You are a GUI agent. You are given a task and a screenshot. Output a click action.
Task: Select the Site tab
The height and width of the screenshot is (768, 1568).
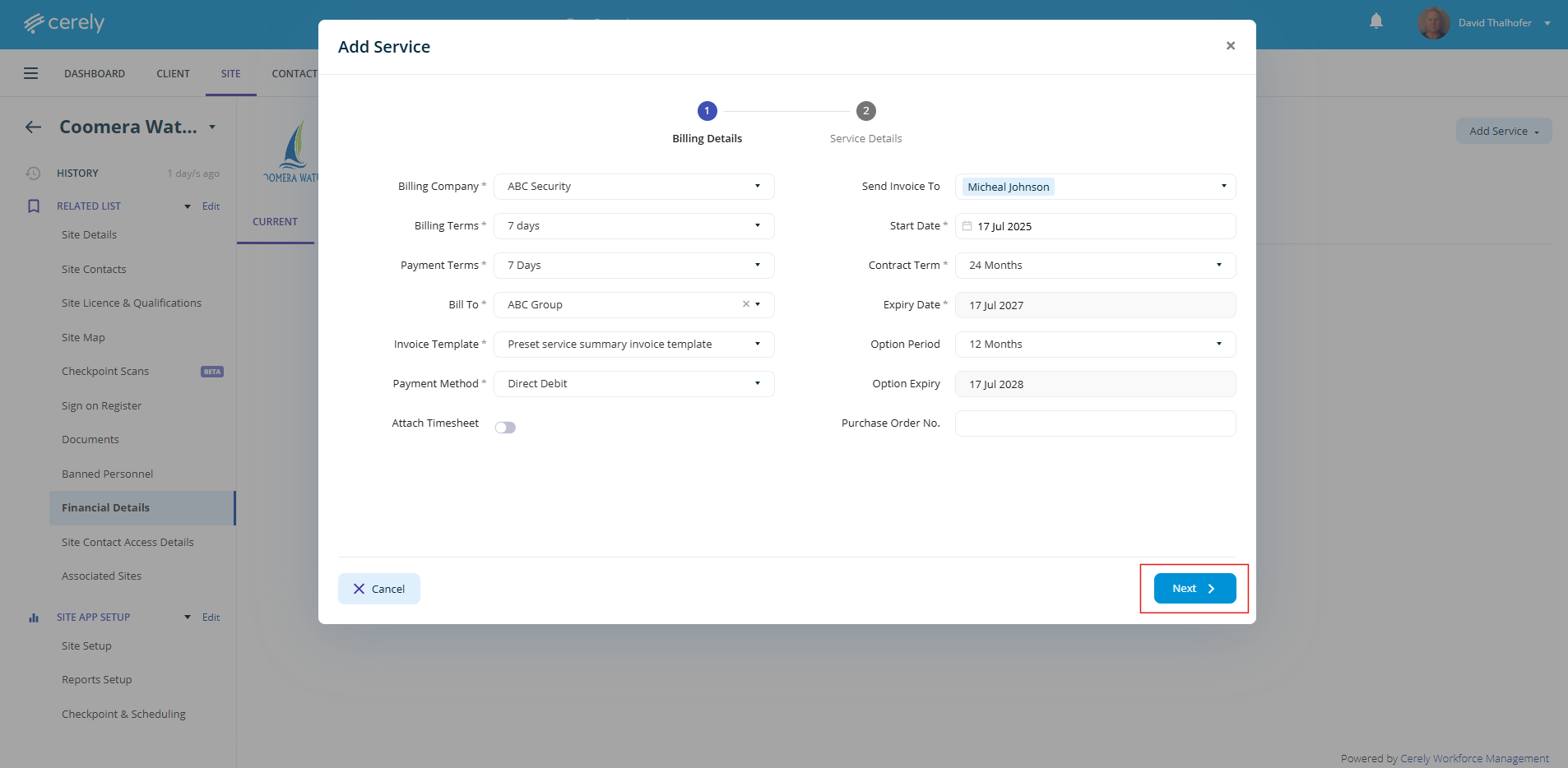231,73
